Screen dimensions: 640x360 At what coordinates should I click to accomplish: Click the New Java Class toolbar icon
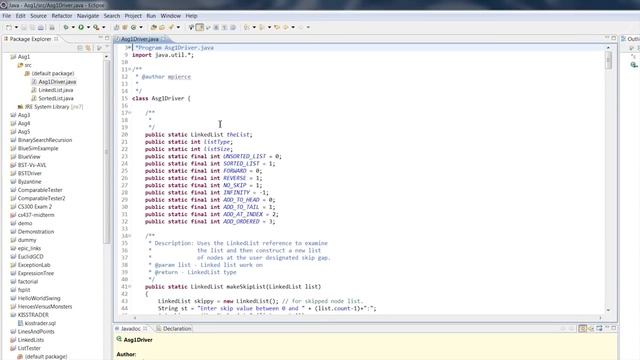tap(133, 27)
